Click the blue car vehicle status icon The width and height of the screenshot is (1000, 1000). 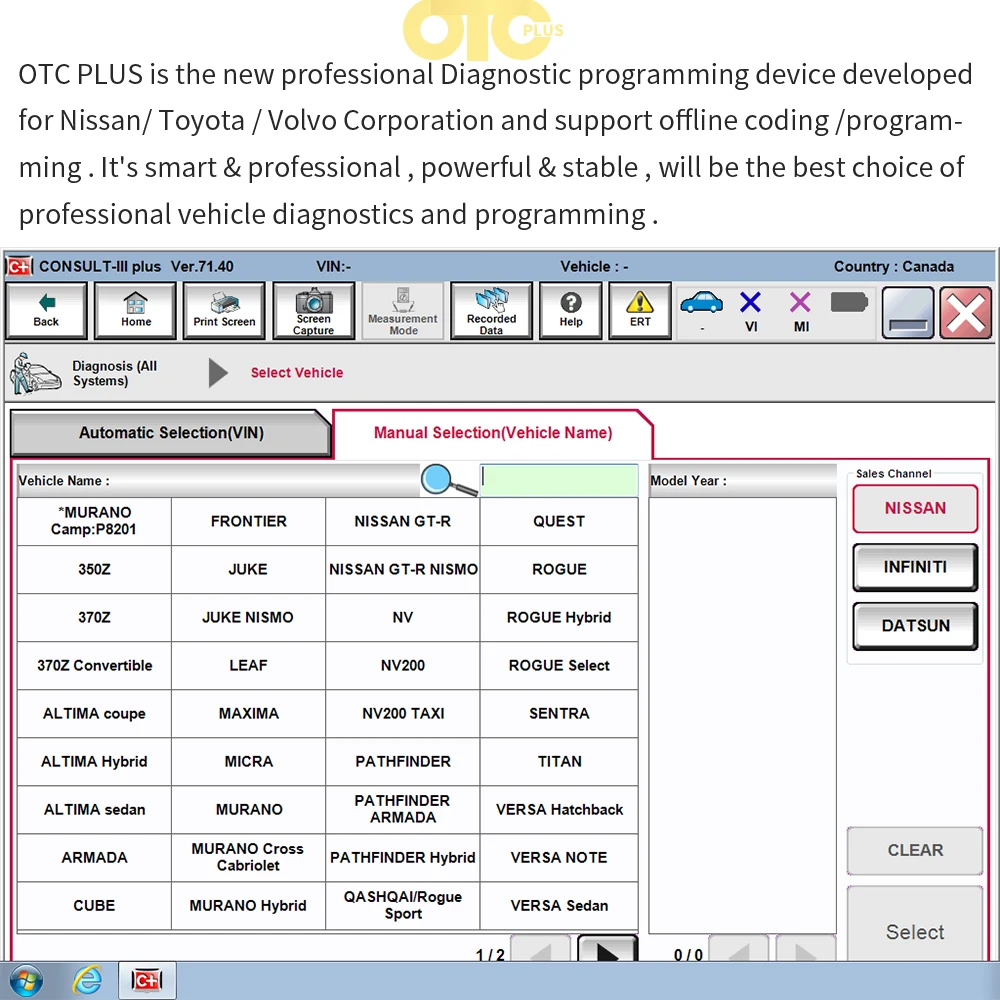tap(702, 302)
